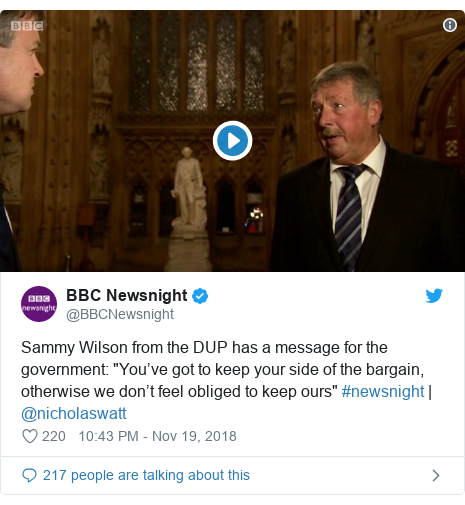Click the 220 likes count

[54, 436]
